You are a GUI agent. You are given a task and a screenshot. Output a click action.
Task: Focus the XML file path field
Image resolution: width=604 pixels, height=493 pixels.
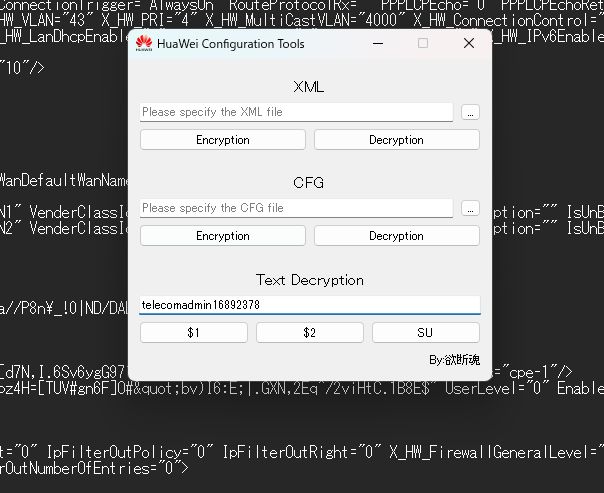296,112
